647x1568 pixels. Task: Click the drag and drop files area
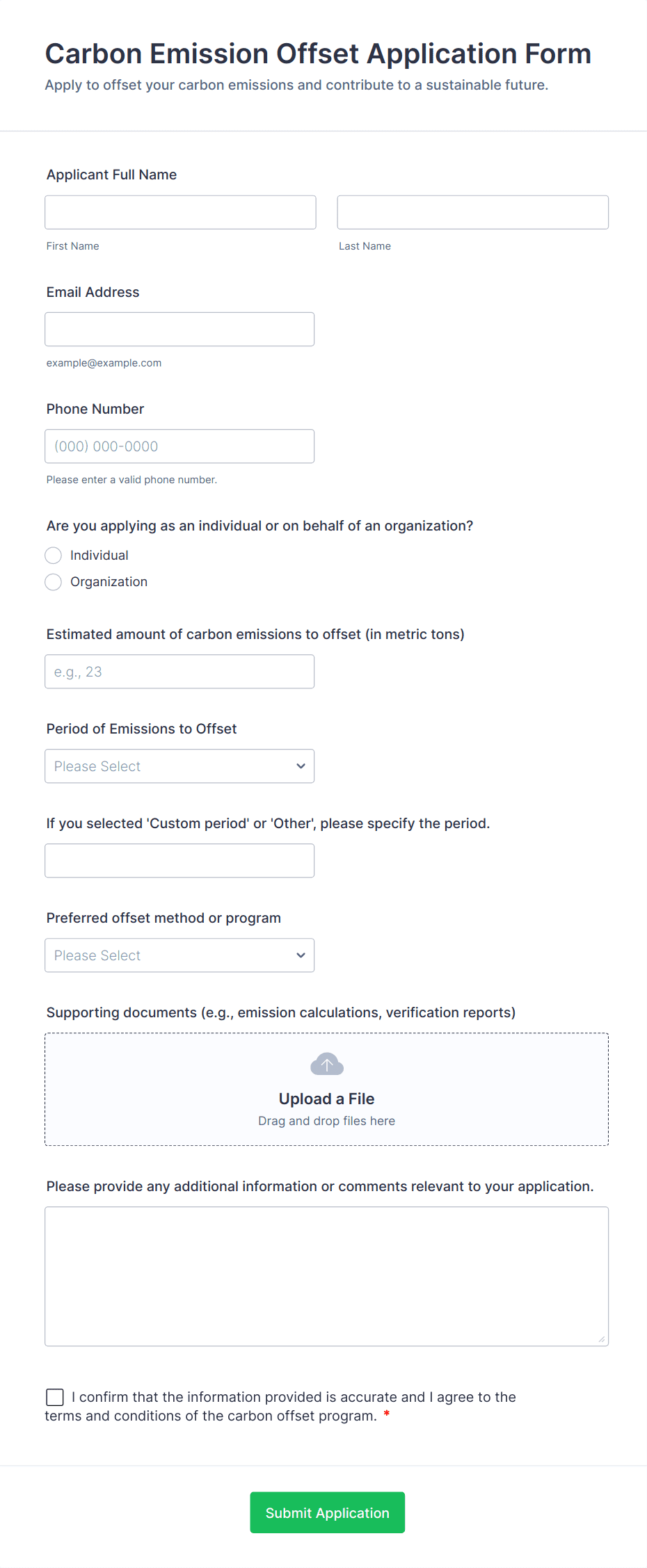[327, 1090]
